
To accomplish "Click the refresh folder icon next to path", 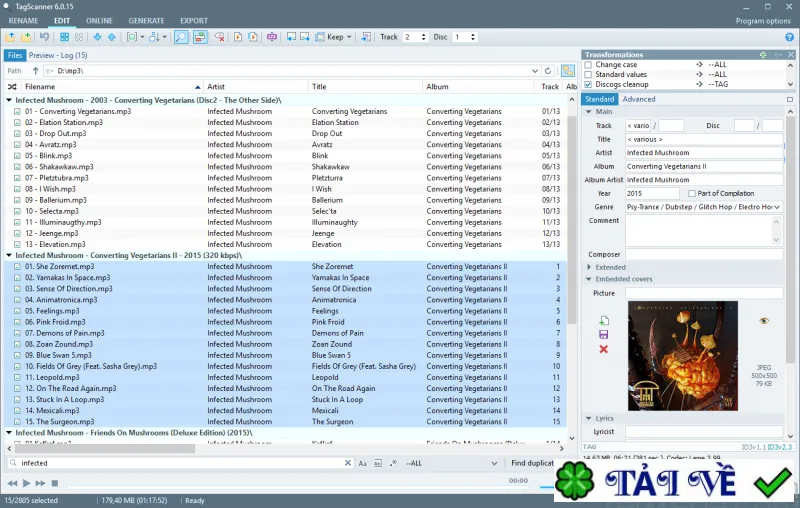I will [548, 71].
